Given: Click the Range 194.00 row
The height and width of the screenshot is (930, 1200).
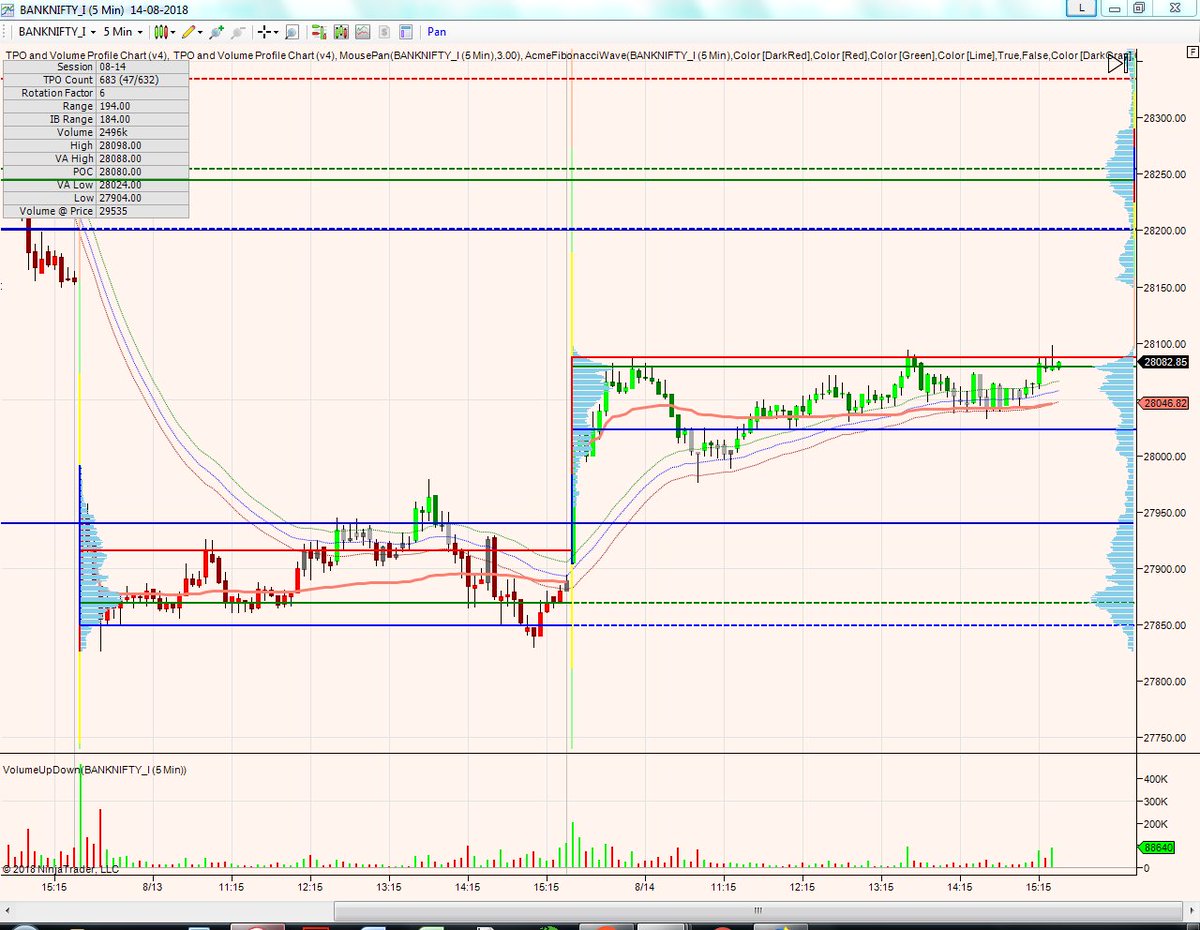Looking at the screenshot, I should click(95, 105).
